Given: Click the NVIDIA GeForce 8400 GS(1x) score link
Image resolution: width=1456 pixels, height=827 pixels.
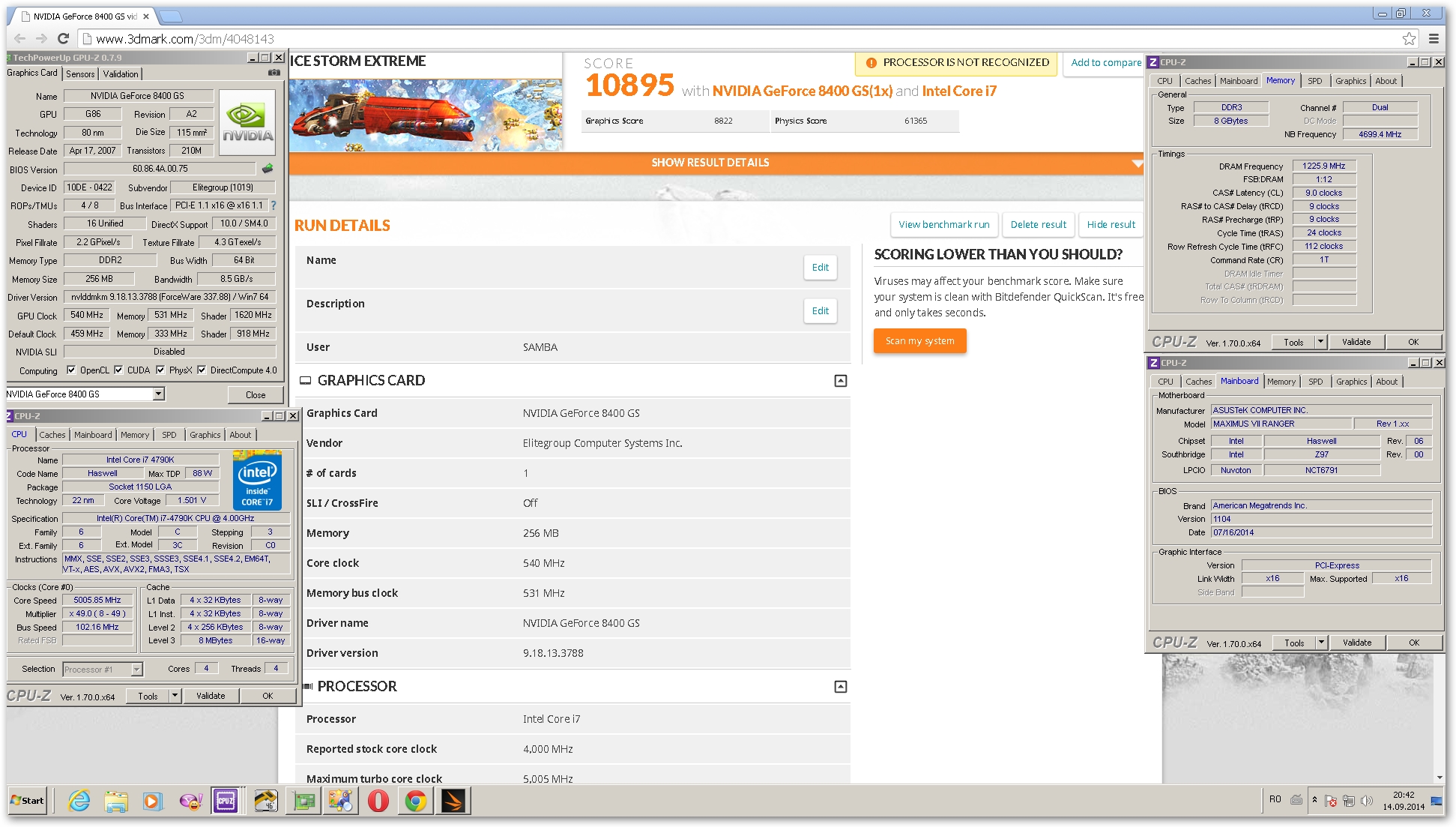Looking at the screenshot, I should pos(802,91).
